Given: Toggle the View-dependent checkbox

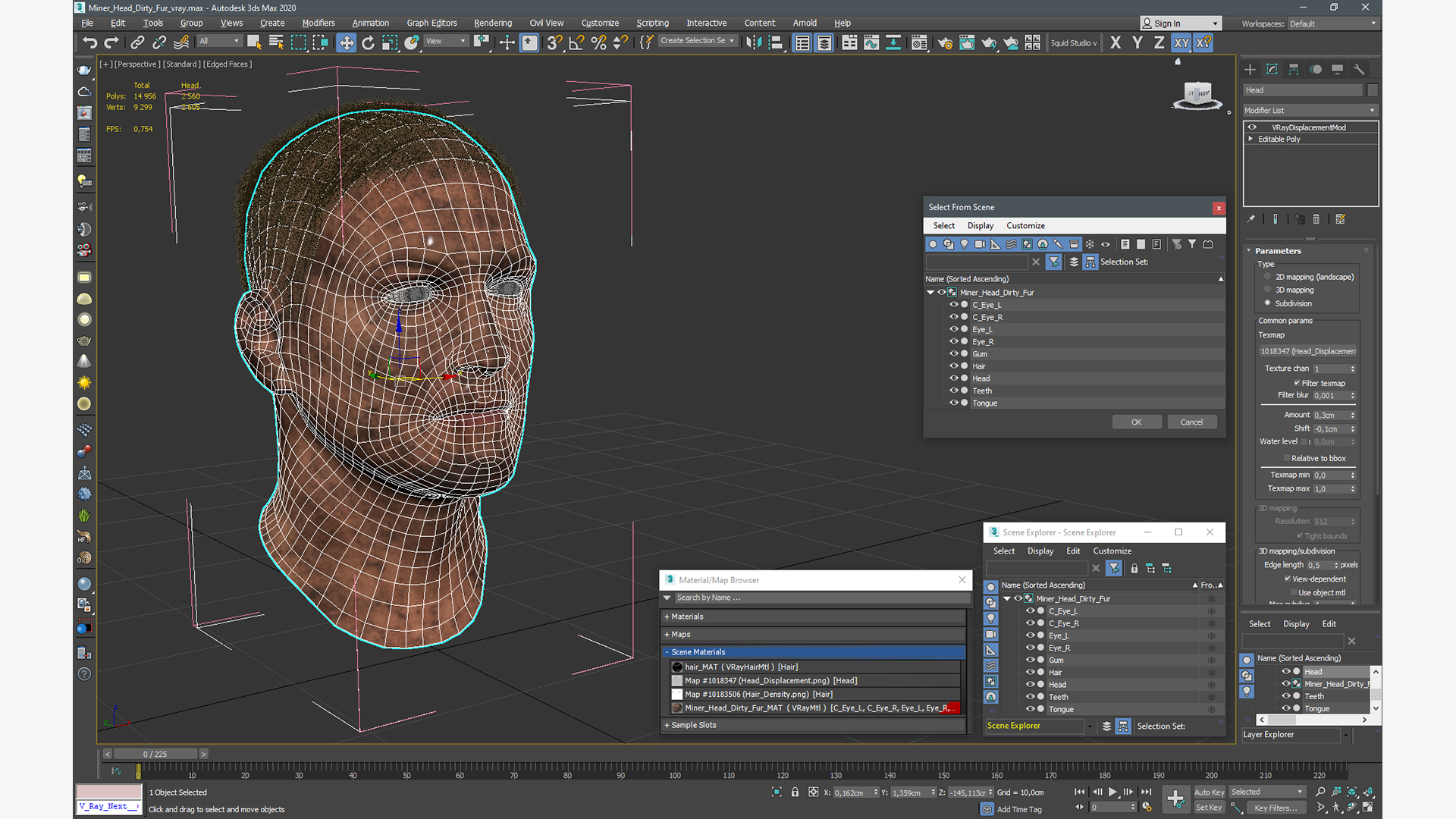Looking at the screenshot, I should [x=1288, y=579].
